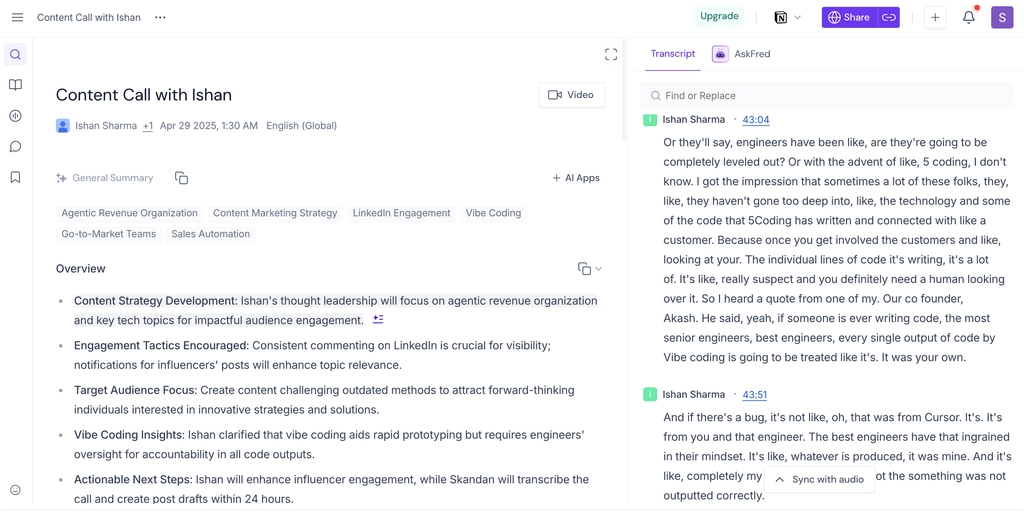Open the General Summary template selector
The height and width of the screenshot is (515, 1024).
(105, 178)
